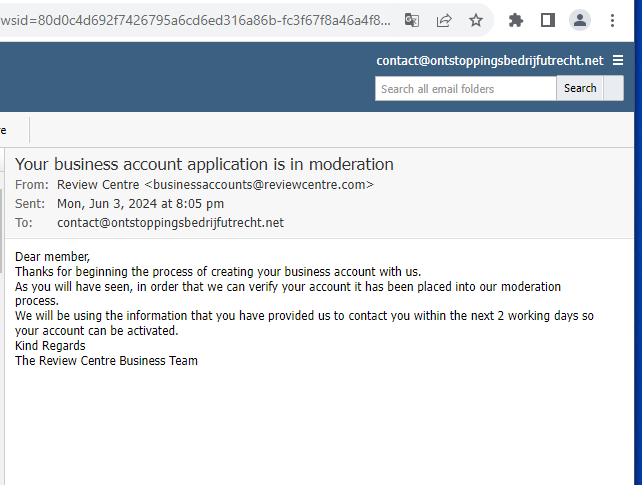Toggle the browser side panel icon
The height and width of the screenshot is (485, 642).
(547, 20)
